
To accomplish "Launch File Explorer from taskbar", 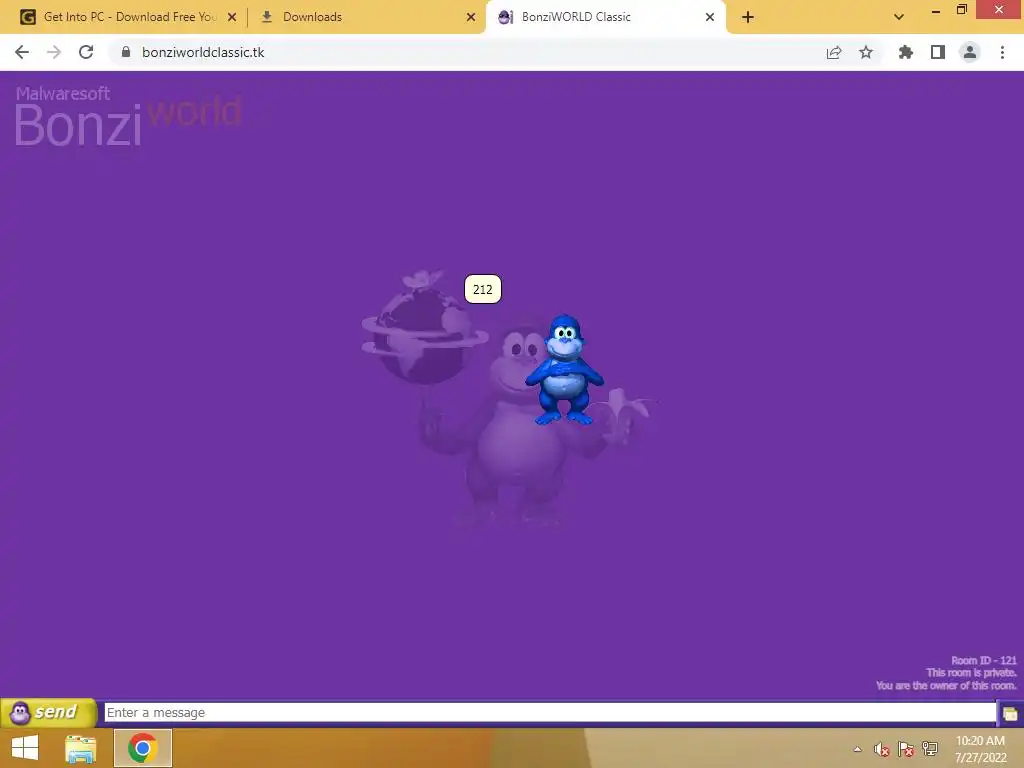I will [x=80, y=748].
